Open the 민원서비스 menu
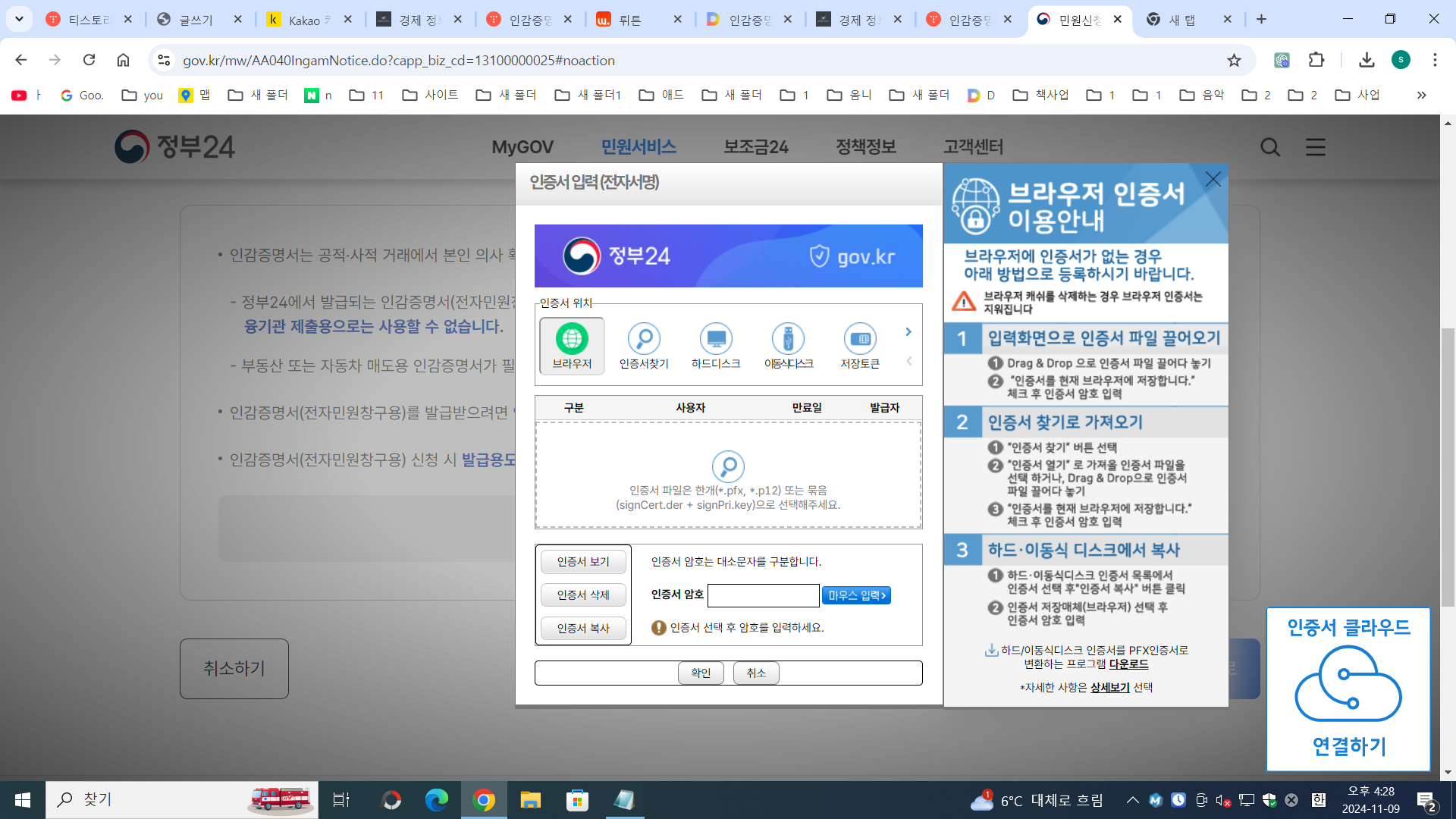 (x=639, y=147)
